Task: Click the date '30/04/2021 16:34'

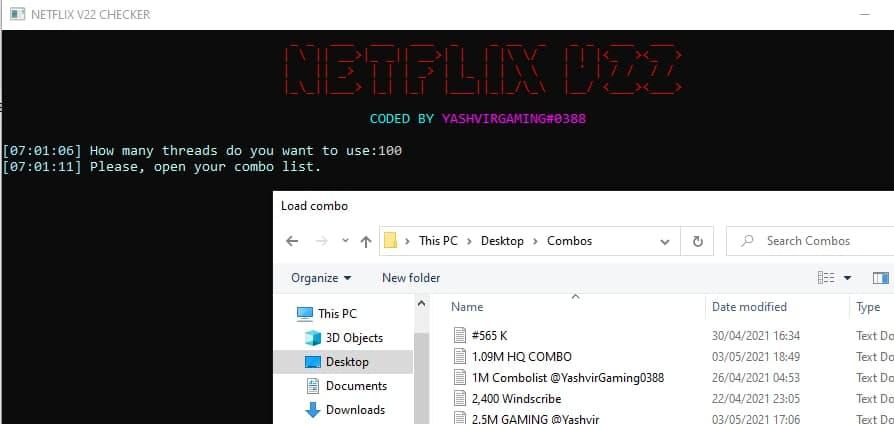Action: pyautogui.click(x=755, y=336)
